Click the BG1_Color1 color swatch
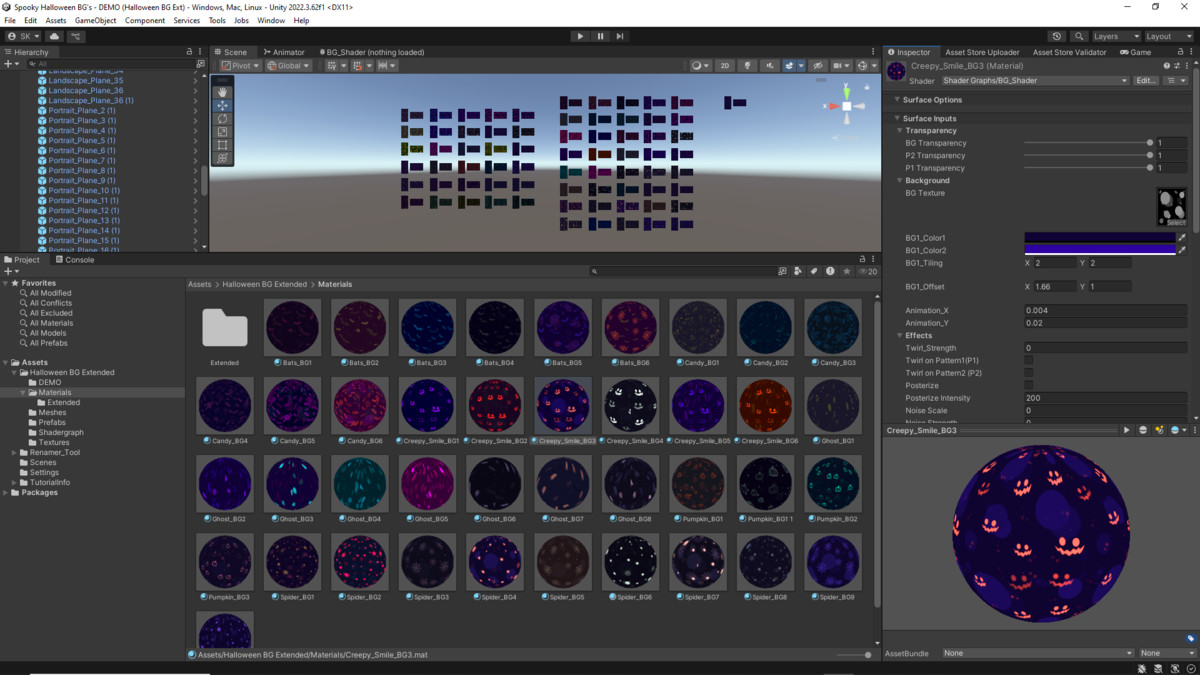 click(x=1099, y=238)
